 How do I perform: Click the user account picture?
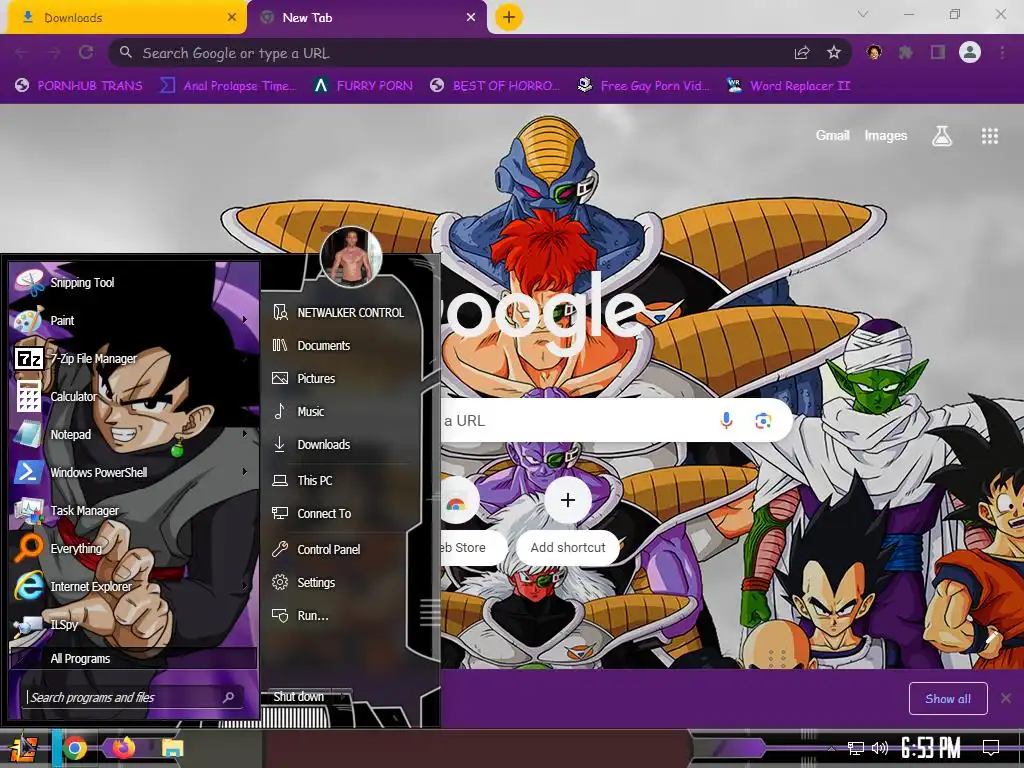351,257
